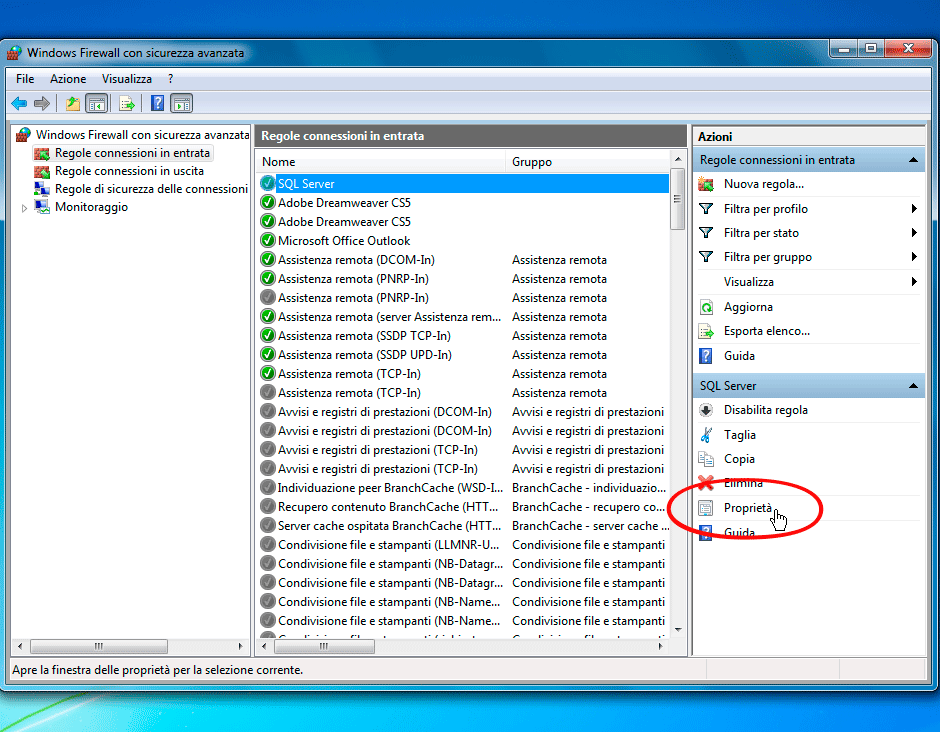The image size is (940, 732).
Task: Select Regole di sicurezza delle connessioni
Action: coord(151,189)
